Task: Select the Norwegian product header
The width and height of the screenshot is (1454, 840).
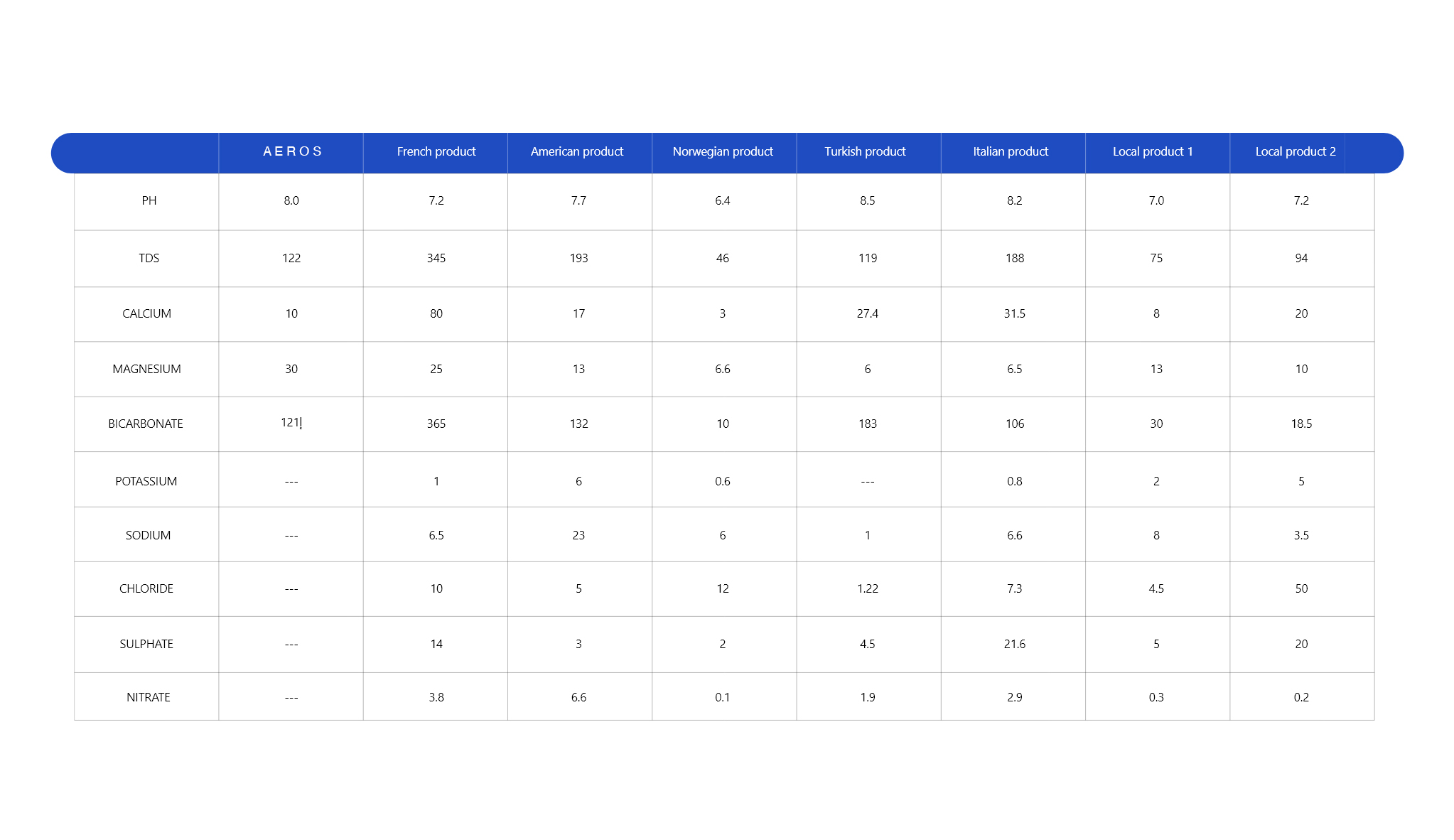Action: coord(723,151)
